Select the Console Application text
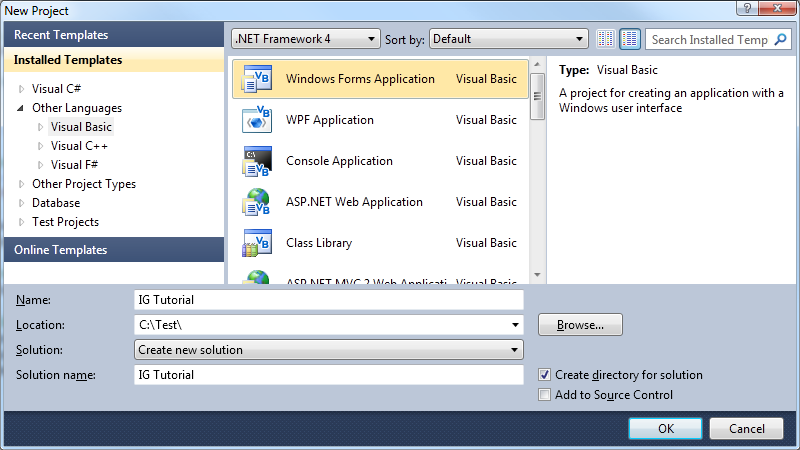This screenshot has width=800, height=450. pos(339,161)
